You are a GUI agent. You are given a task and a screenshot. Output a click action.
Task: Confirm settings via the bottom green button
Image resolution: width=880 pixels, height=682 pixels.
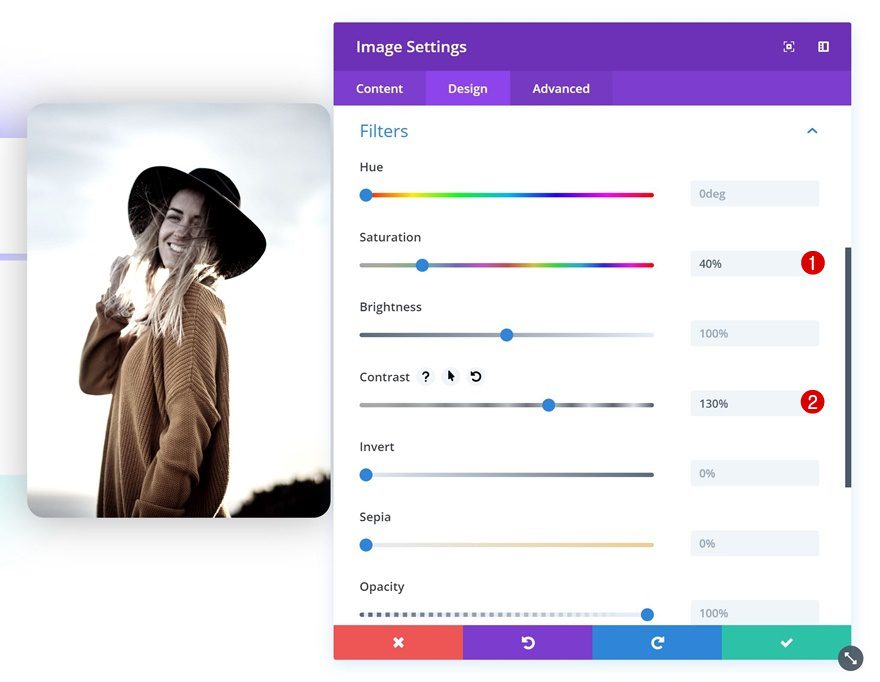point(786,642)
